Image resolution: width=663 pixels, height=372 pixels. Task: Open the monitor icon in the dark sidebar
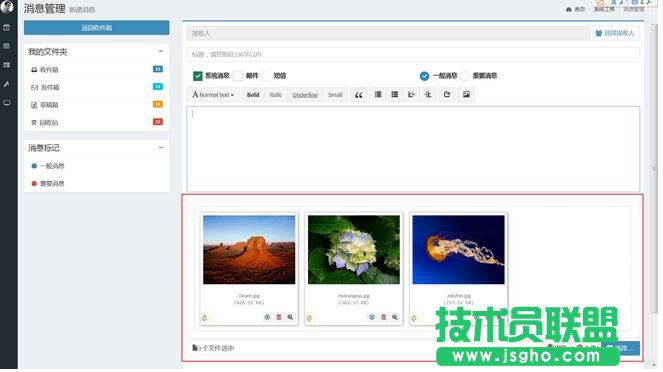pos(6,103)
